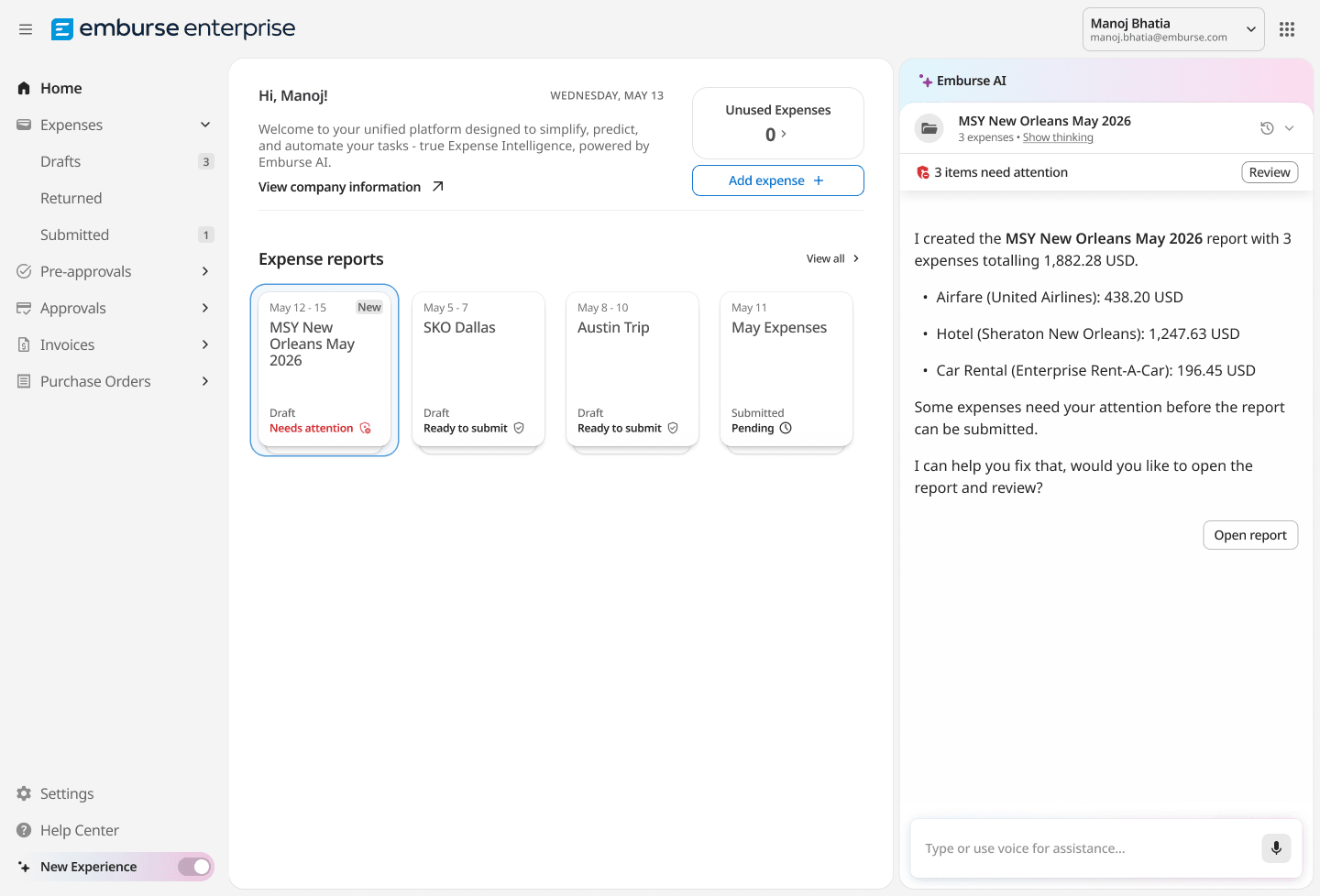This screenshot has height=896, width=1320.
Task: Click the Review button
Action: coord(1270,172)
